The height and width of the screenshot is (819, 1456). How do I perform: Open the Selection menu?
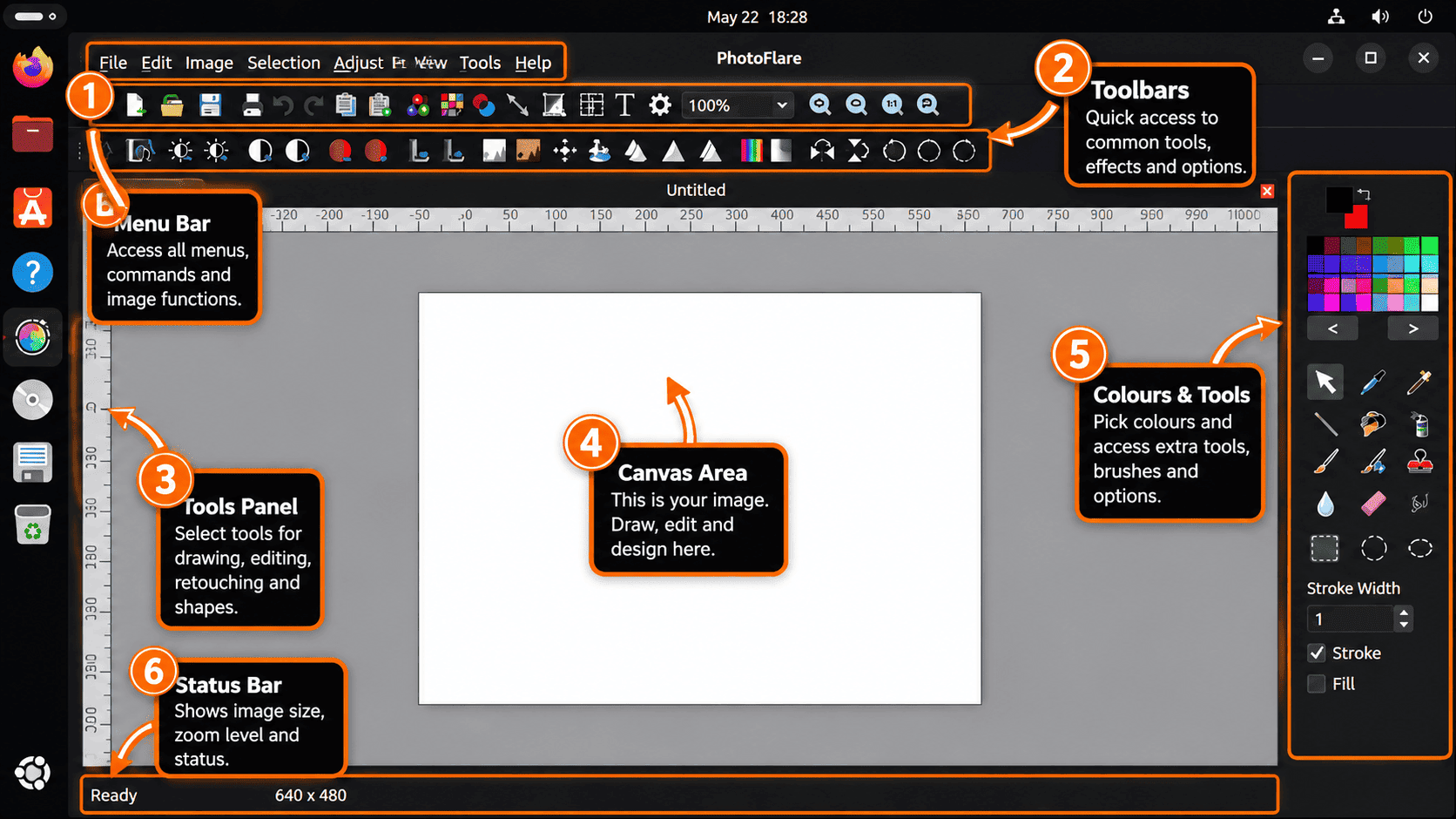(284, 63)
